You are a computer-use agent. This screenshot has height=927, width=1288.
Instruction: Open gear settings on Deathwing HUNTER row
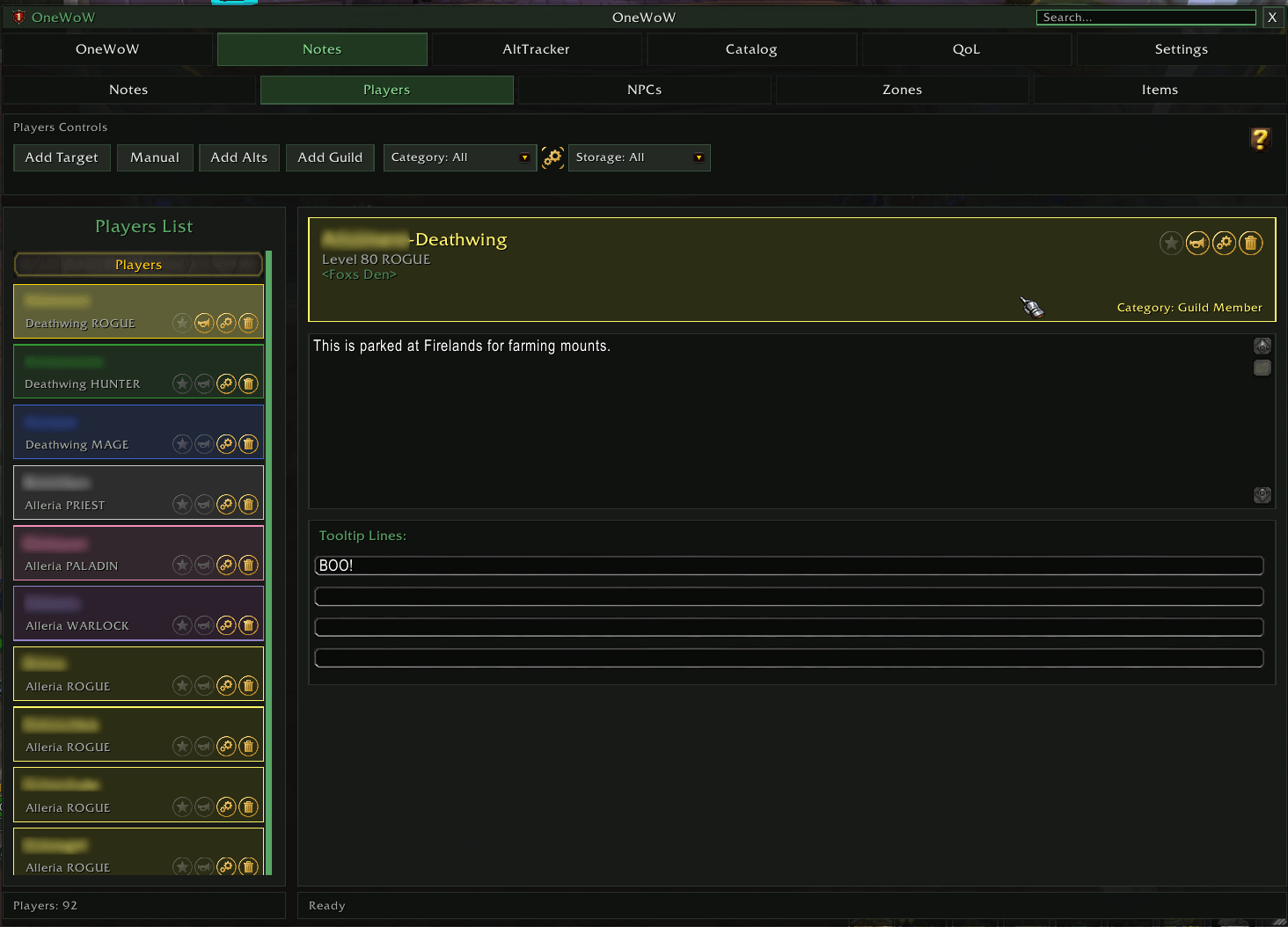(x=226, y=383)
